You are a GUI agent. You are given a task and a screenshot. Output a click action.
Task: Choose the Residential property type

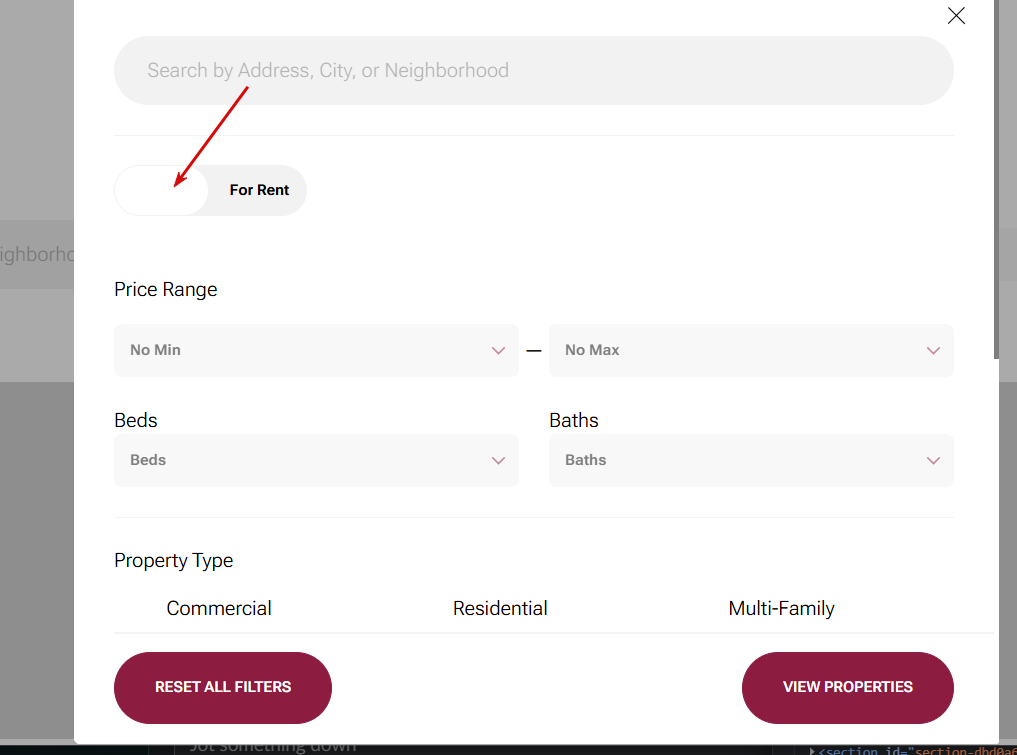click(x=500, y=608)
